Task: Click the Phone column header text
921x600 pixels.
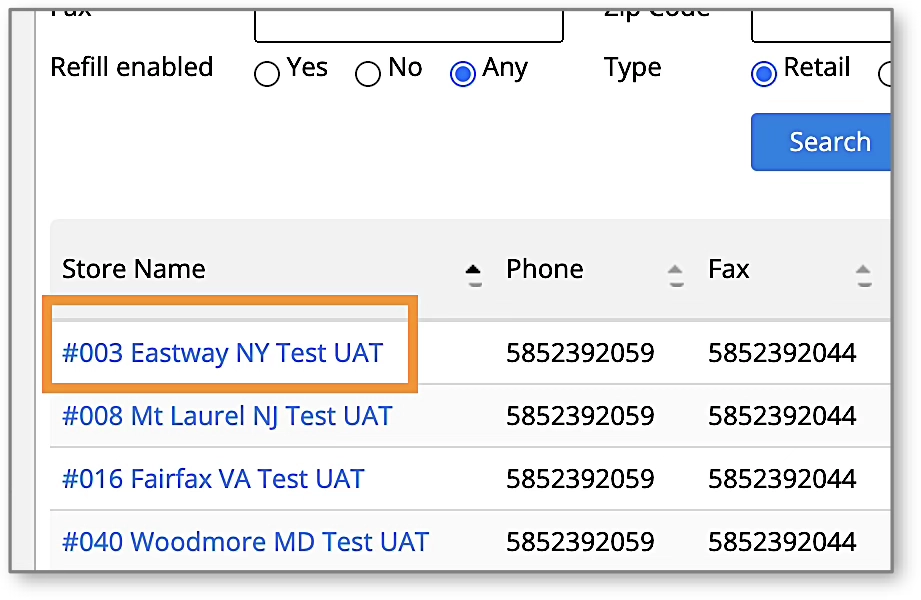Action: coord(545,269)
